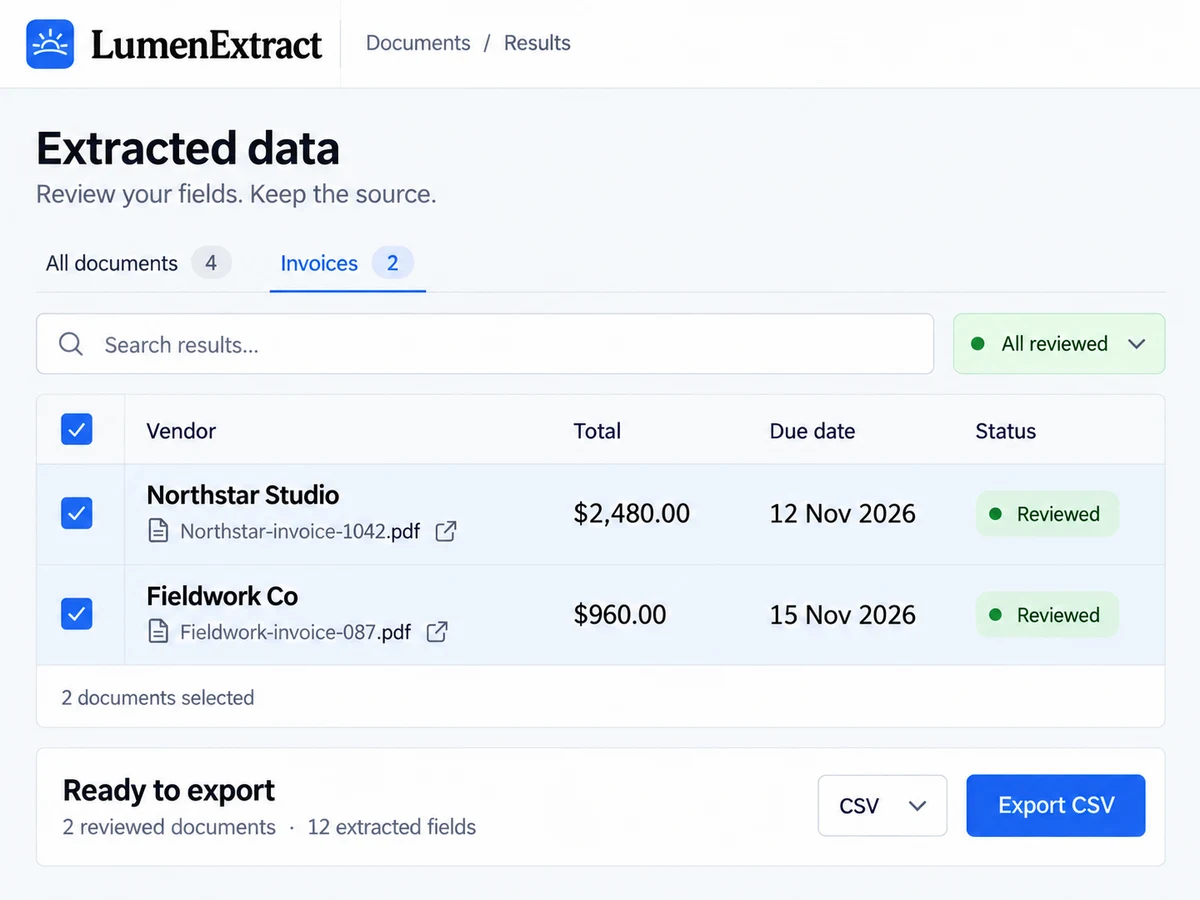Select the Invoices tab
Screen dimensions: 1200x900
[x=347, y=263]
